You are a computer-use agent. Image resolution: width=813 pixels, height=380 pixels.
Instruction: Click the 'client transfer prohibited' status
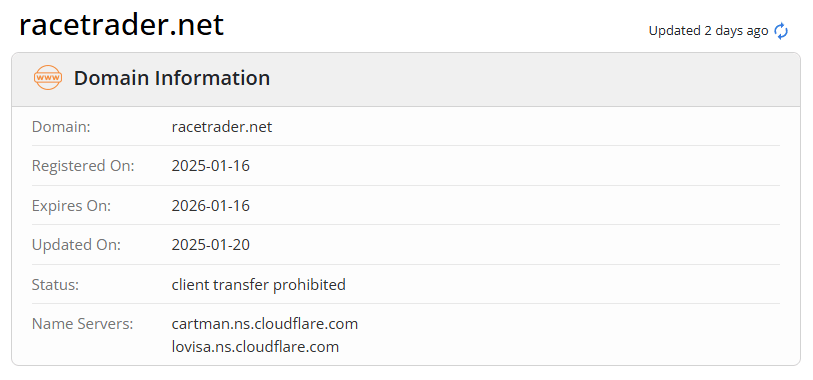[258, 285]
